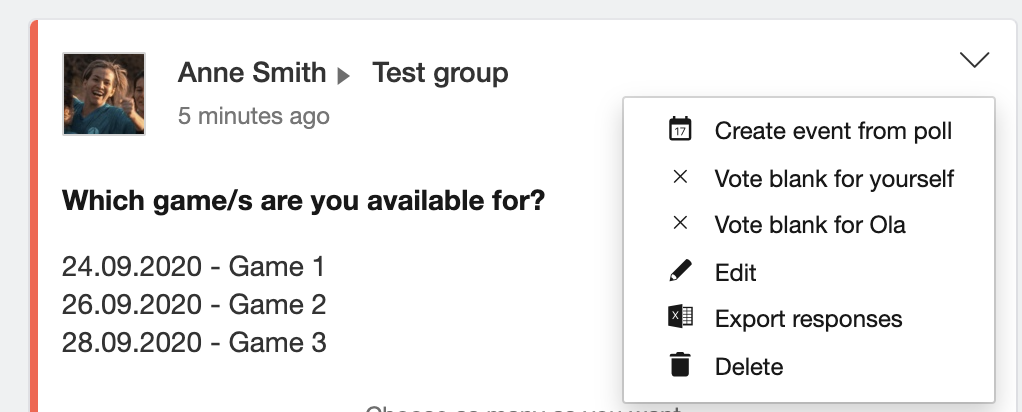Collapse the post options chevron menu

[x=974, y=59]
